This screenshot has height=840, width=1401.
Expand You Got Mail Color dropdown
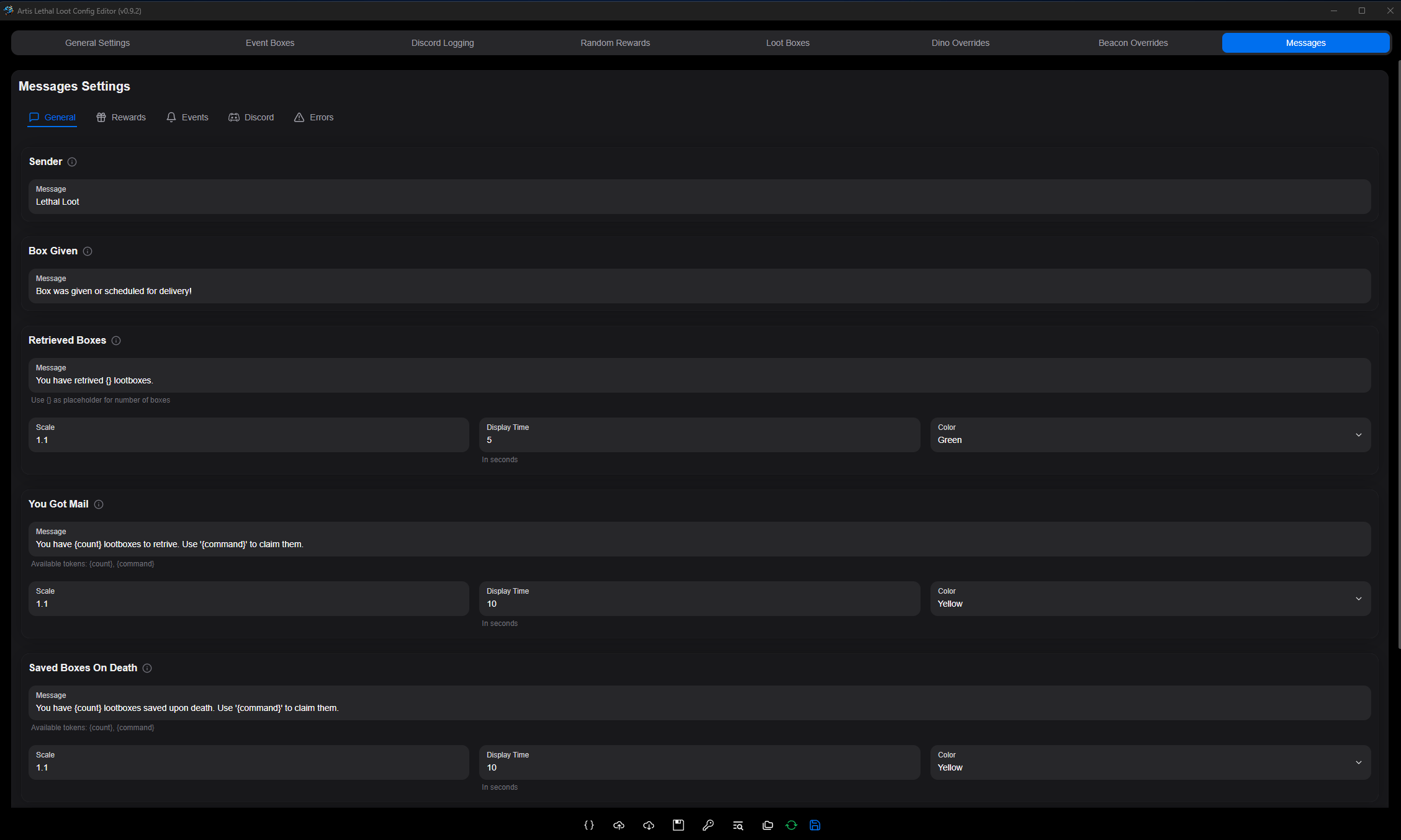click(x=1150, y=599)
